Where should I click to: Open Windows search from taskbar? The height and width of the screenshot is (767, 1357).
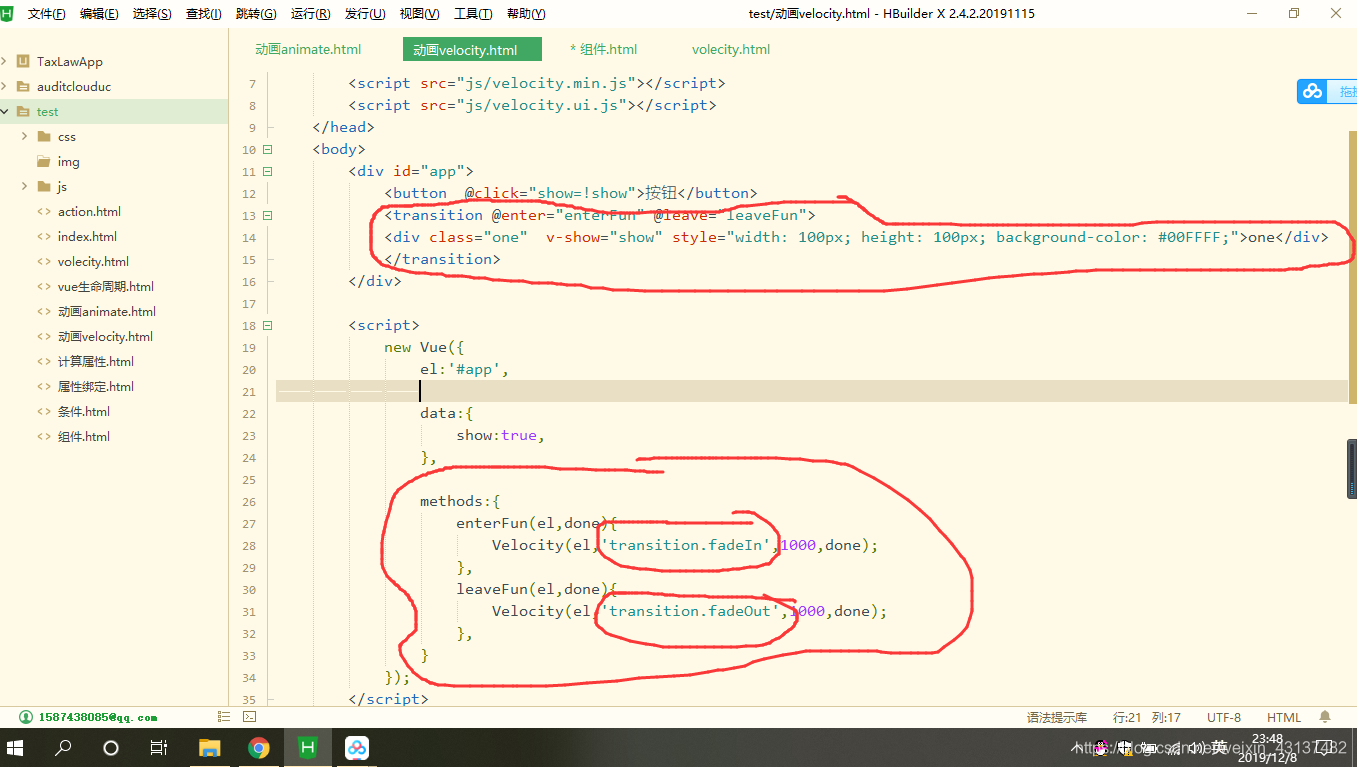tap(63, 748)
